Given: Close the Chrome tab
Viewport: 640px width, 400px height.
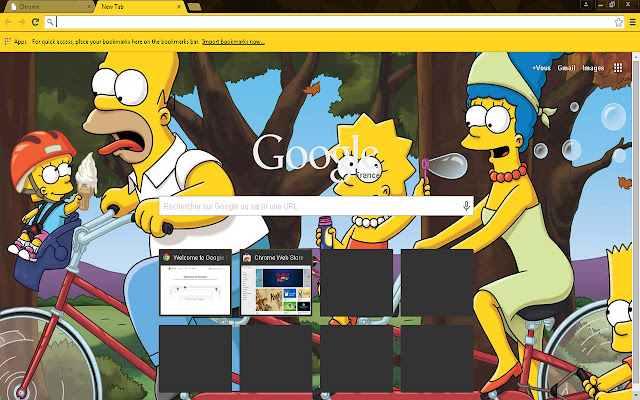Looking at the screenshot, I should coord(89,7).
